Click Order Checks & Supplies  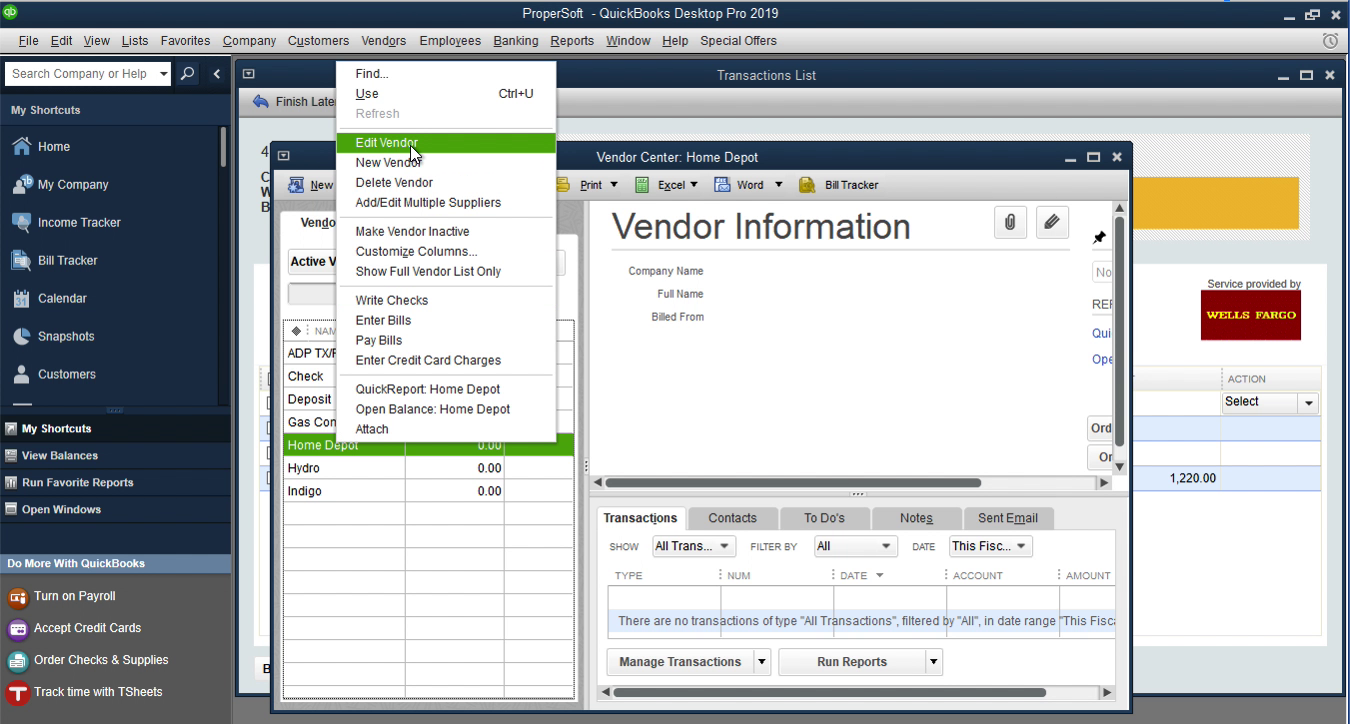tap(87, 660)
